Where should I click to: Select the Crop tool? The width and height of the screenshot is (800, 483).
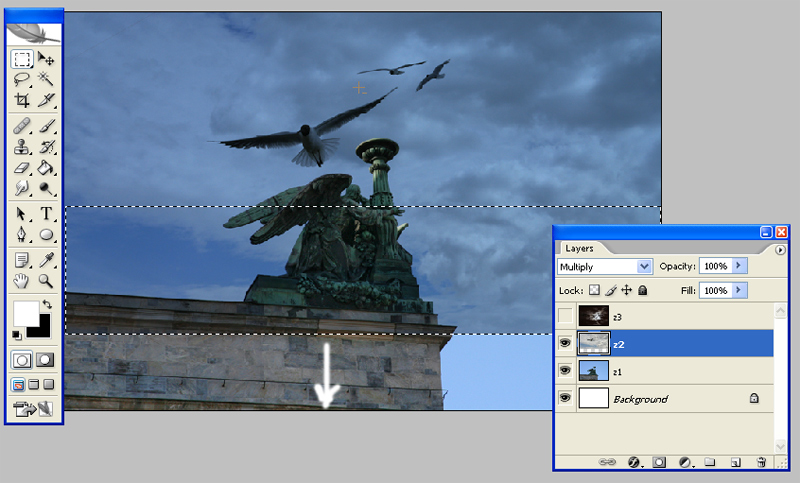pyautogui.click(x=21, y=100)
